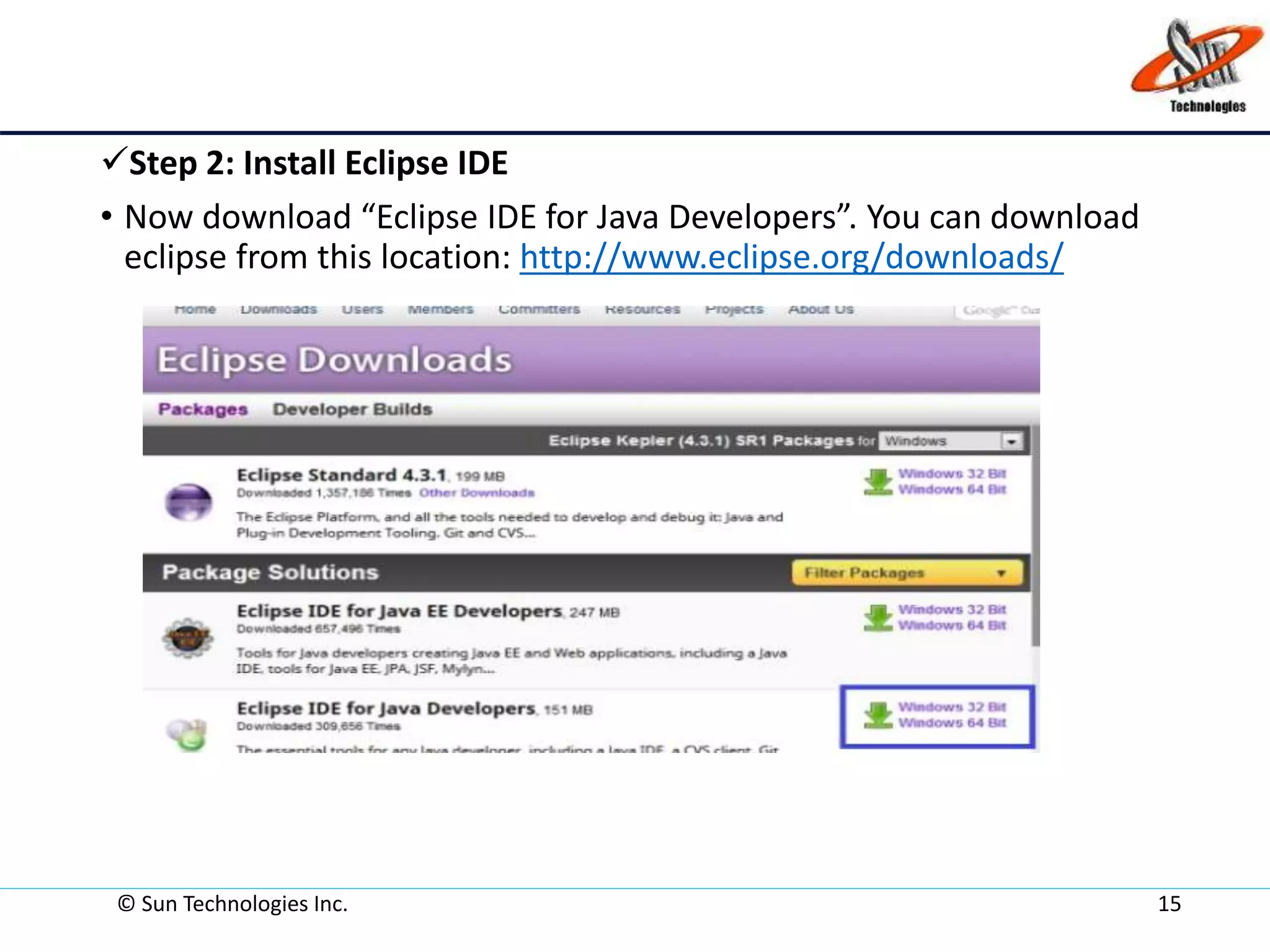Click Eclipse IDE for Java EE Developers title
Viewport: 1270px width, 952px height.
point(399,611)
